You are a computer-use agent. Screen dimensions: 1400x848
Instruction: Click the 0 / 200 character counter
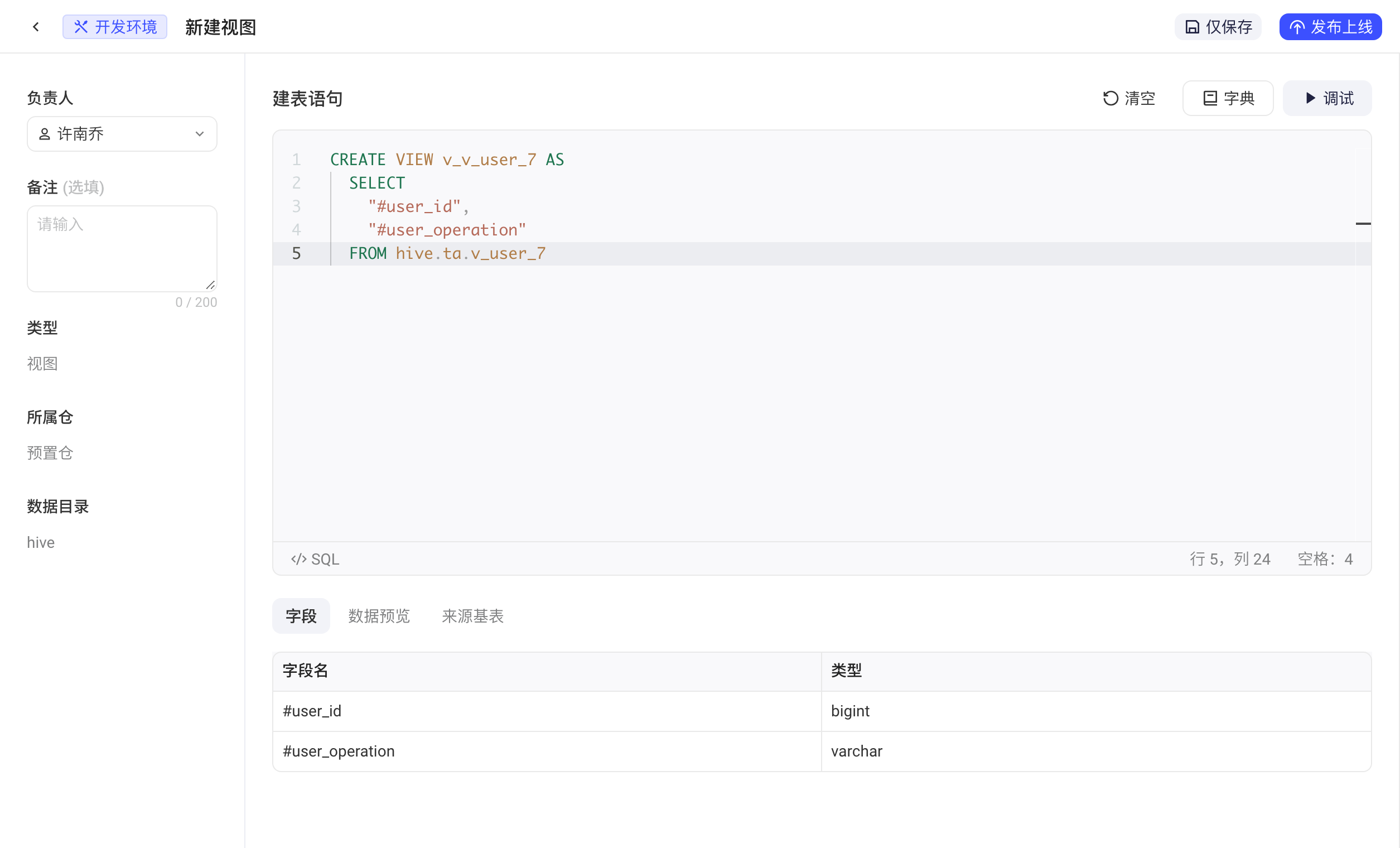click(196, 302)
